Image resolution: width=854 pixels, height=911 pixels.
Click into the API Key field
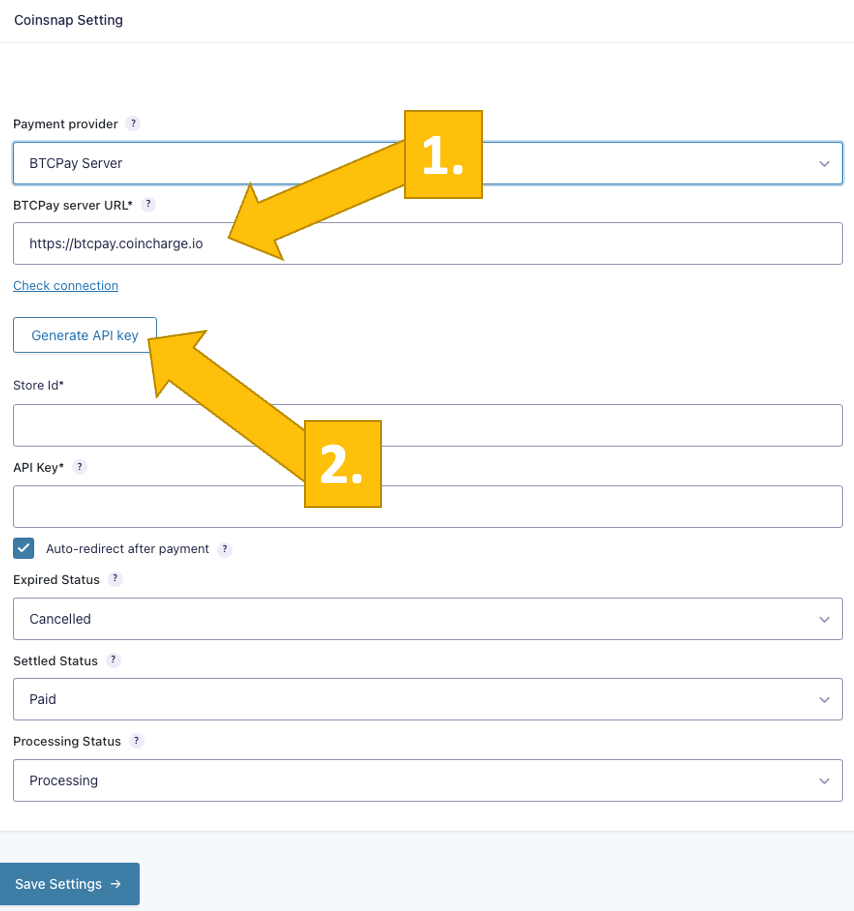[427, 506]
